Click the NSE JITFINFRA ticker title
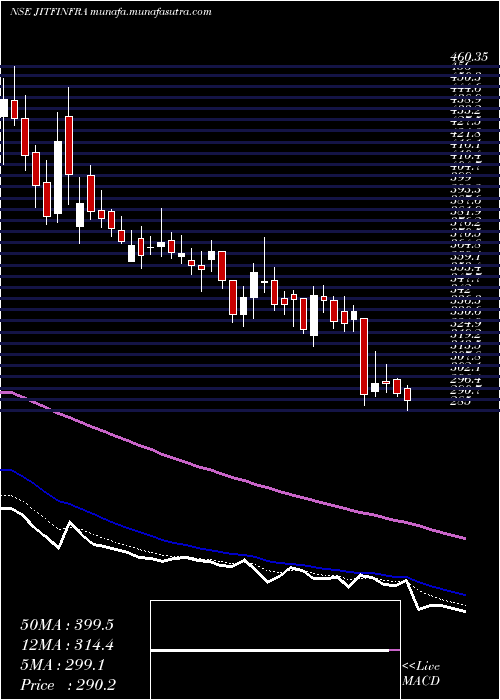Screen dimensions: 500x700 pyautogui.click(x=49, y=12)
